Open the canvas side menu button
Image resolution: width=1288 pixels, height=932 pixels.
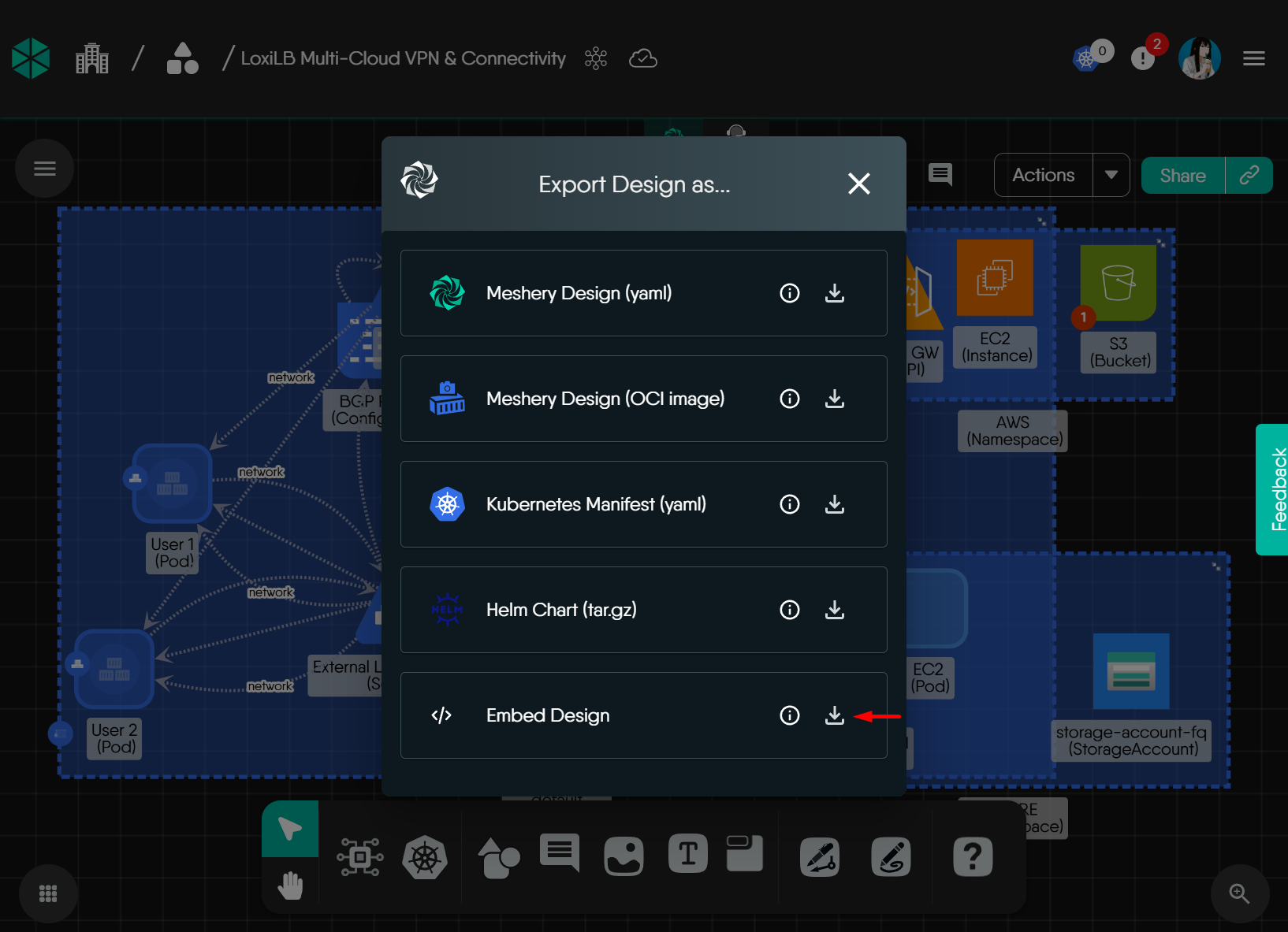45,168
